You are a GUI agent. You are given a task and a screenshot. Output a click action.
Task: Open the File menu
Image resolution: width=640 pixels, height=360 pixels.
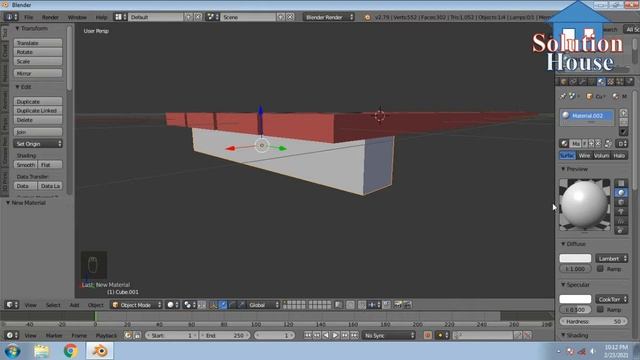(29, 17)
